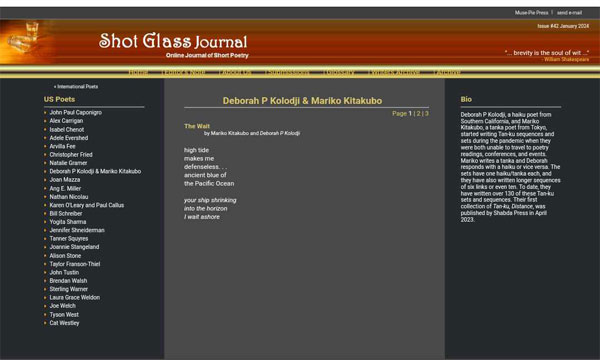Open poet Jennifer Shneiderman
The image size is (600, 360).
(x=77, y=230)
